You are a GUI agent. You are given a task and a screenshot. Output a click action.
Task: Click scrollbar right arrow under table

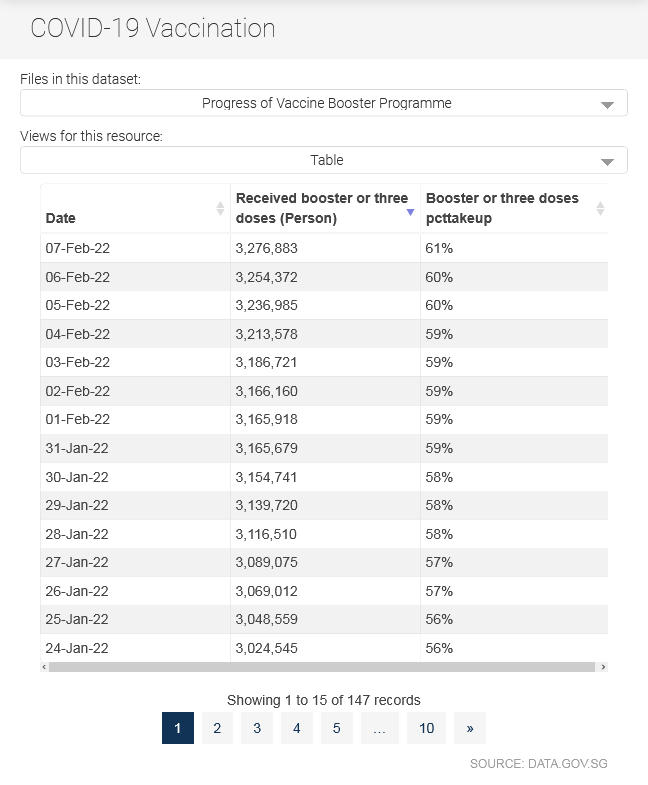(x=603, y=667)
